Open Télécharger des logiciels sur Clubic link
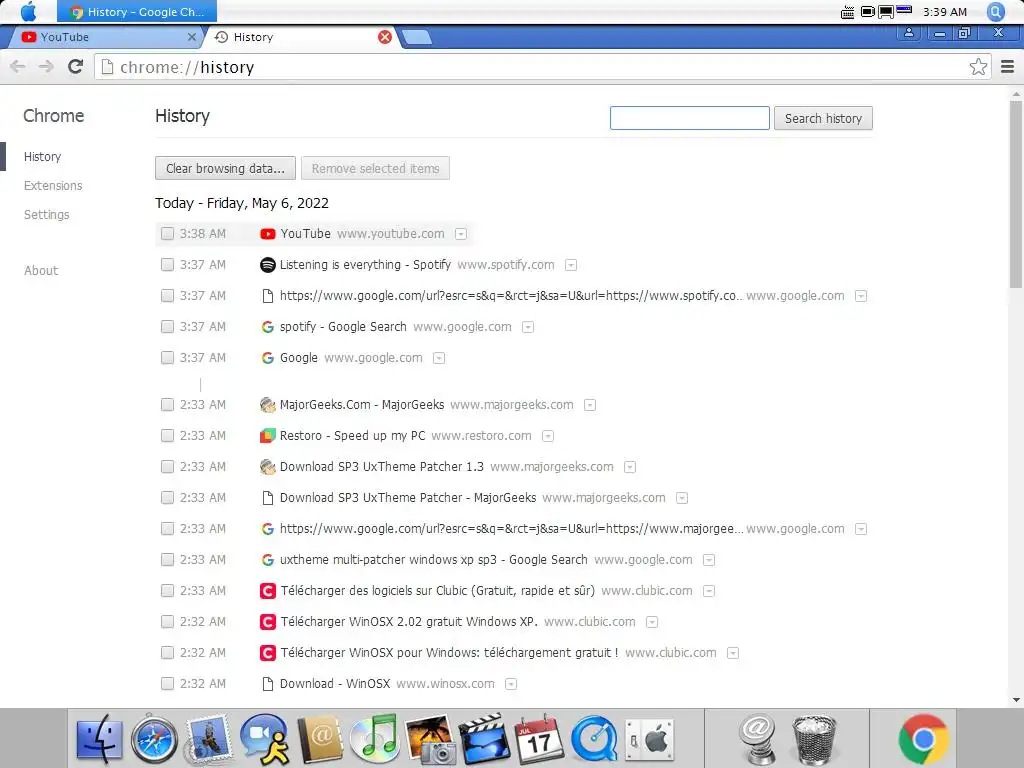This screenshot has width=1024, height=768. click(x=438, y=590)
